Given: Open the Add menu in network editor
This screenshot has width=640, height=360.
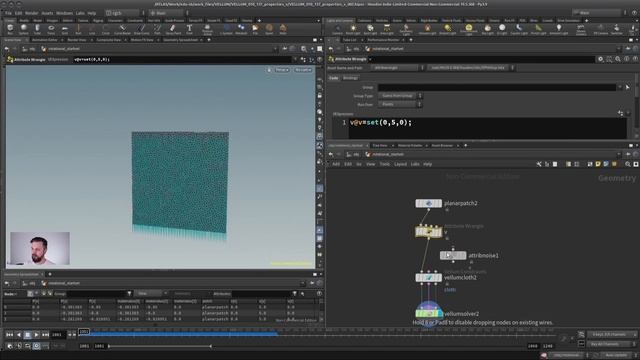Looking at the screenshot, I should click(336, 164).
